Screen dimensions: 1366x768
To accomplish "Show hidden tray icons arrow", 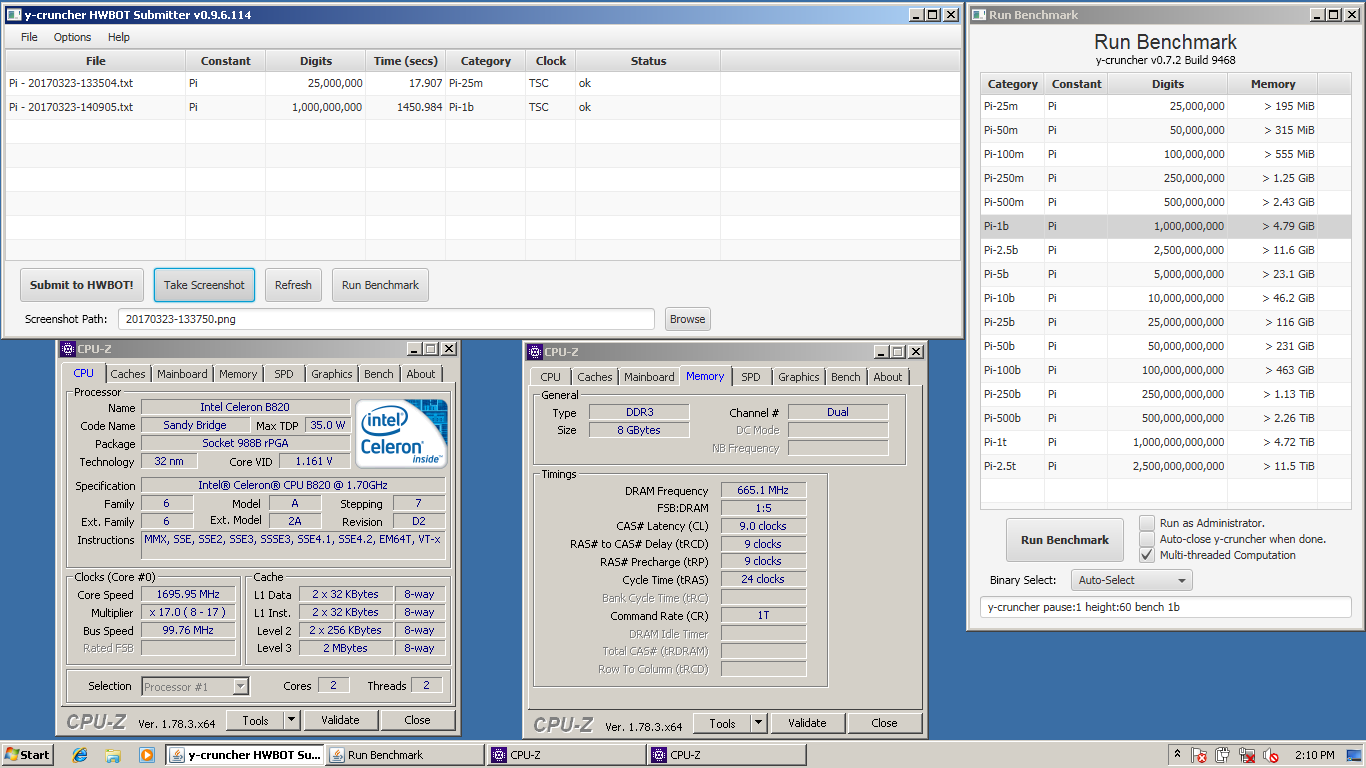I will (1178, 755).
